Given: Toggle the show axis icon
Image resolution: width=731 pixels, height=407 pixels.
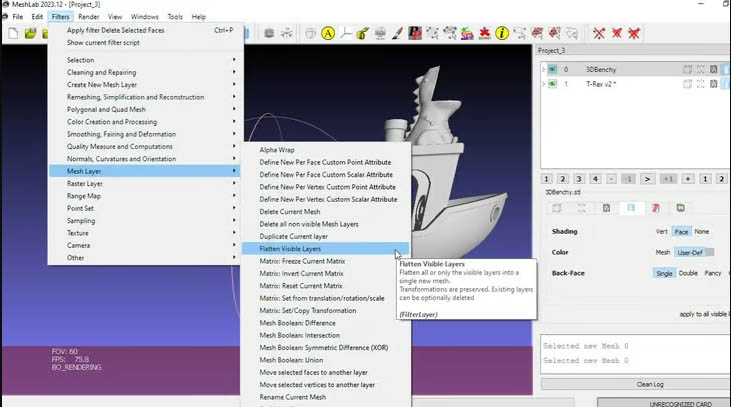Looking at the screenshot, I should point(346,33).
